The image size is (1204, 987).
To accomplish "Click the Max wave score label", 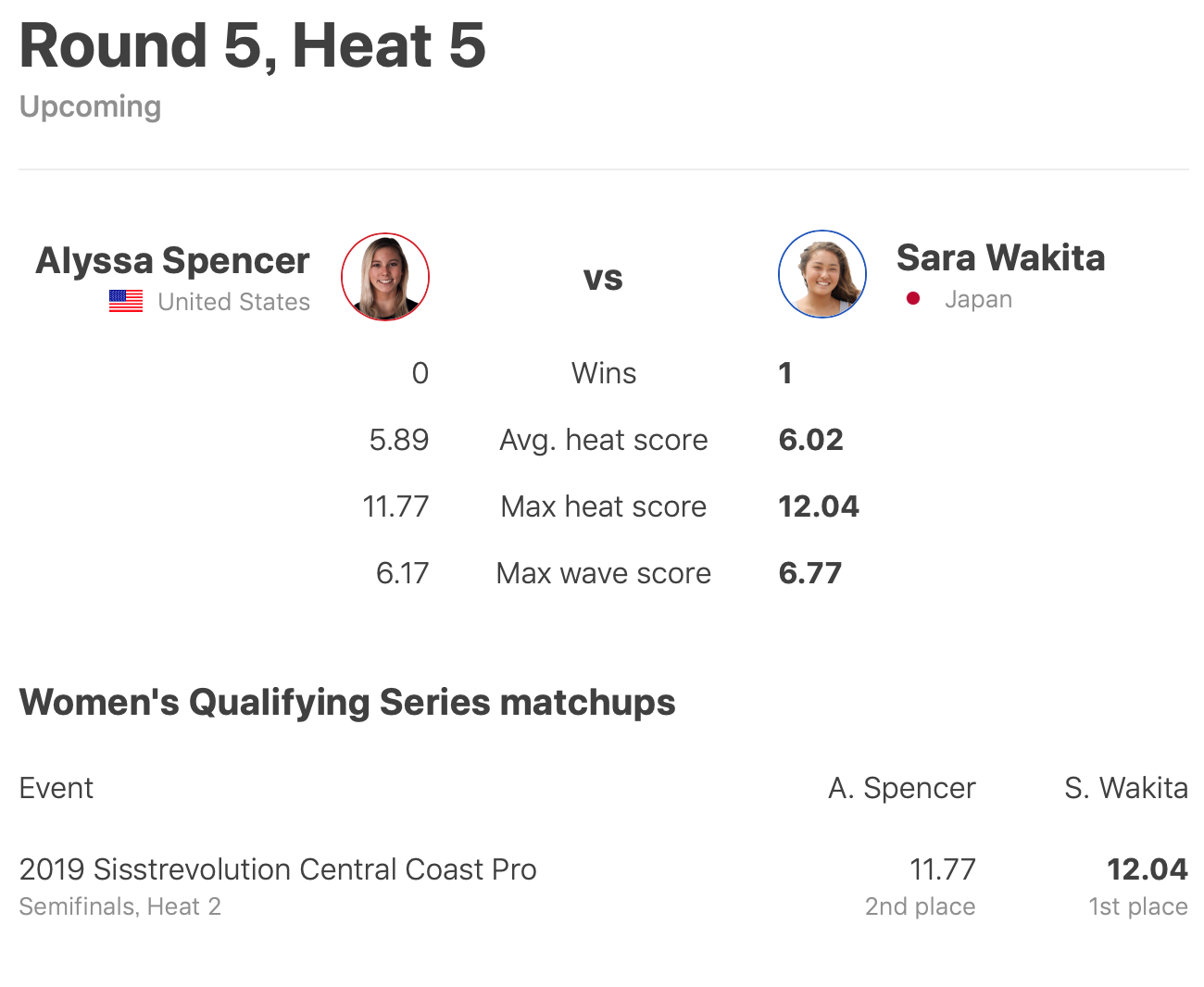I will coord(604,573).
